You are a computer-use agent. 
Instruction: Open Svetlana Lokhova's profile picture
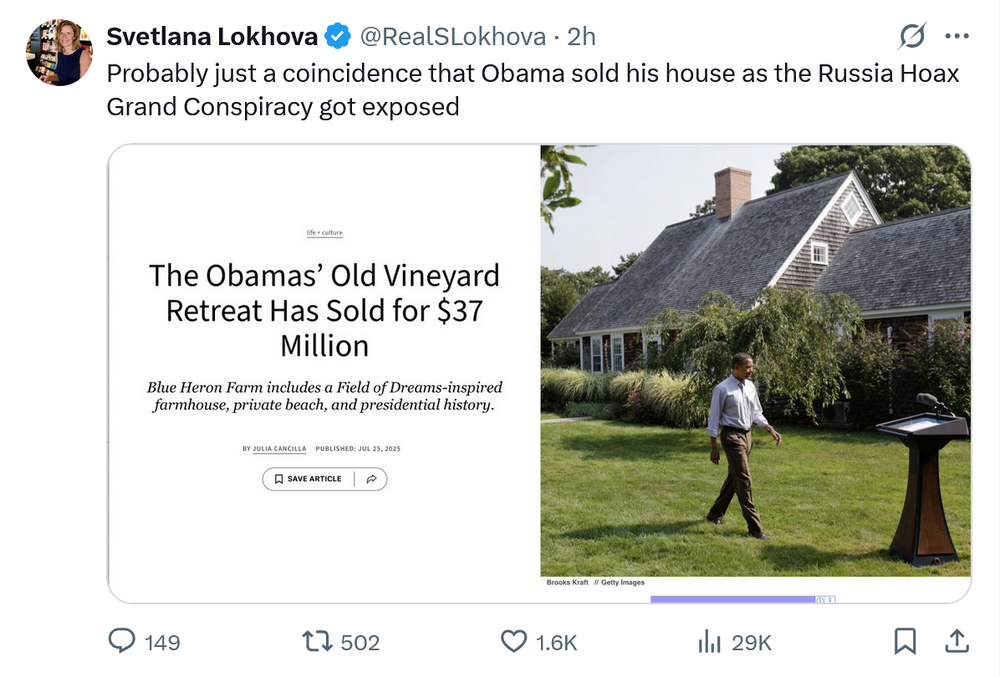coord(59,52)
